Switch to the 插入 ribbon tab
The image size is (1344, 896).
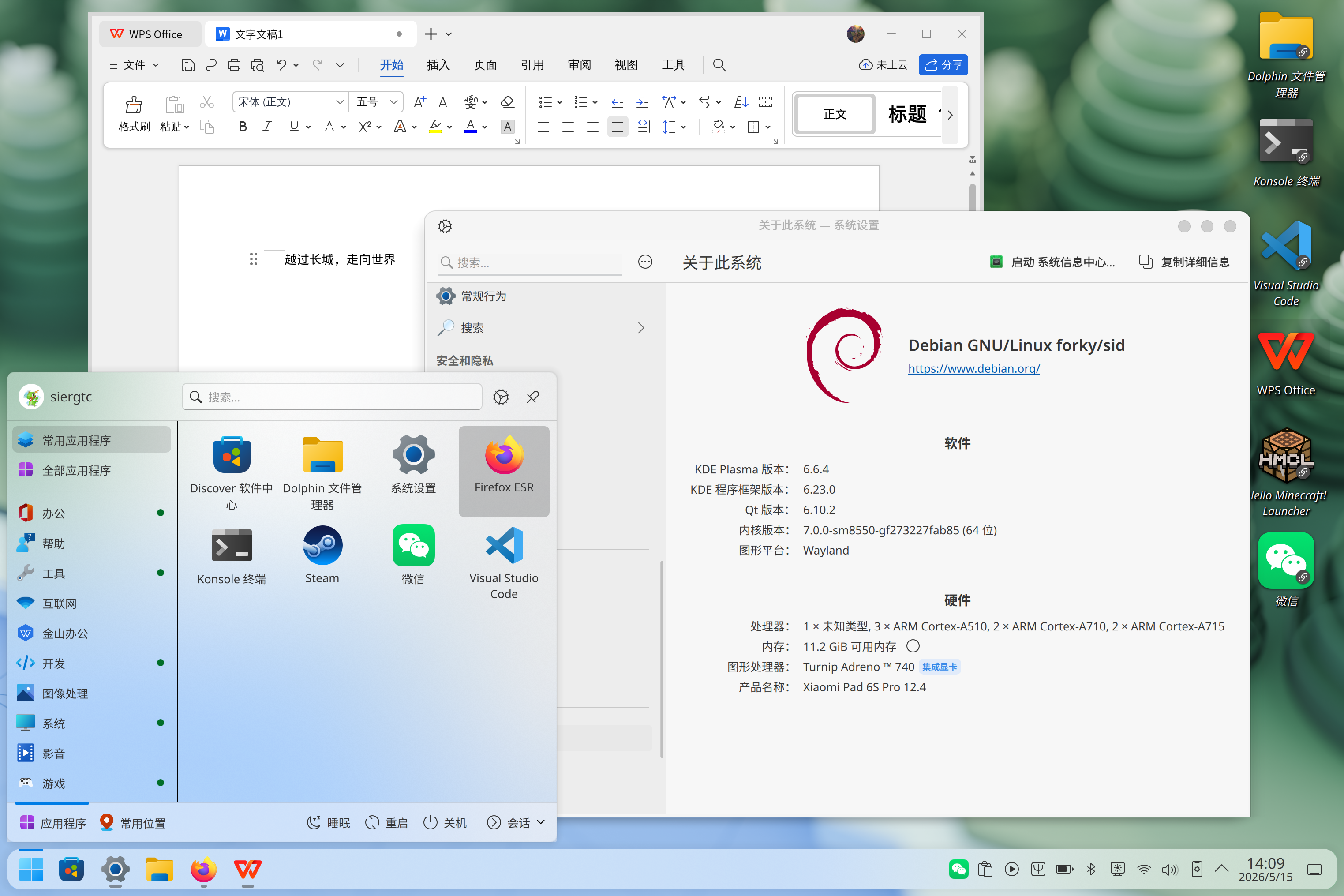click(x=438, y=65)
